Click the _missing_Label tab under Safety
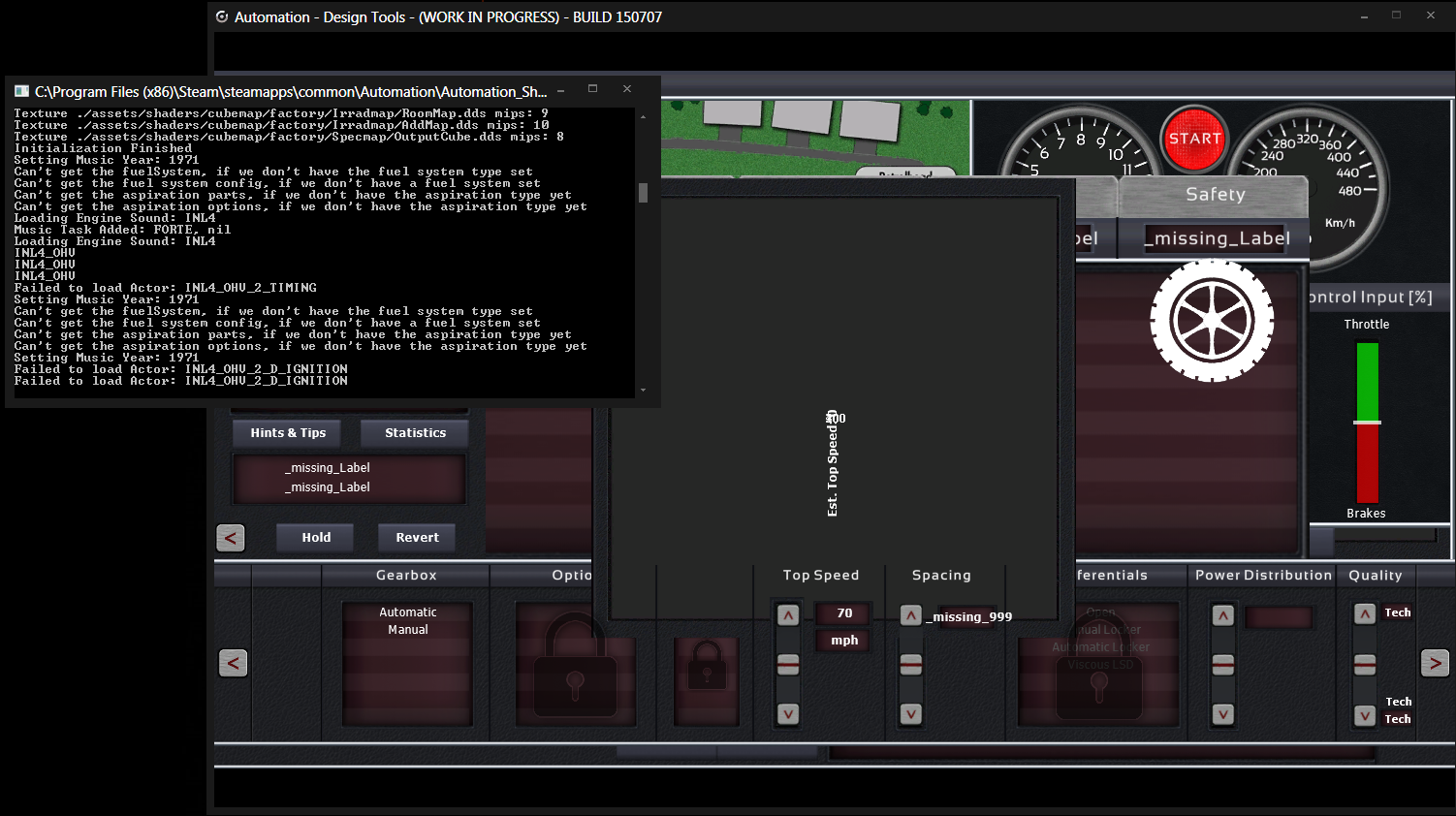 (1216, 238)
